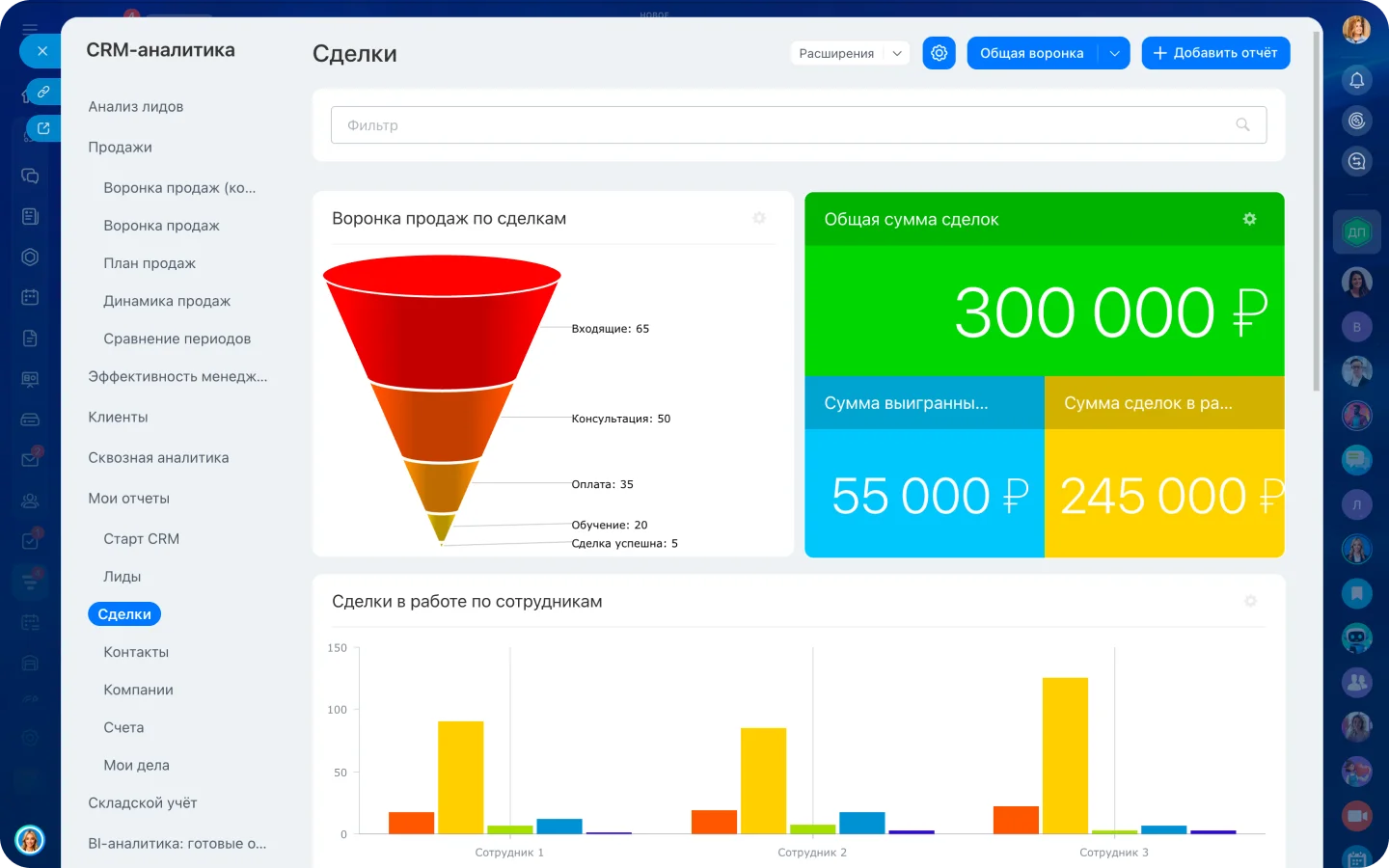Screen dimensions: 1389x868
Task: Open the notifications bell
Action: (1356, 80)
